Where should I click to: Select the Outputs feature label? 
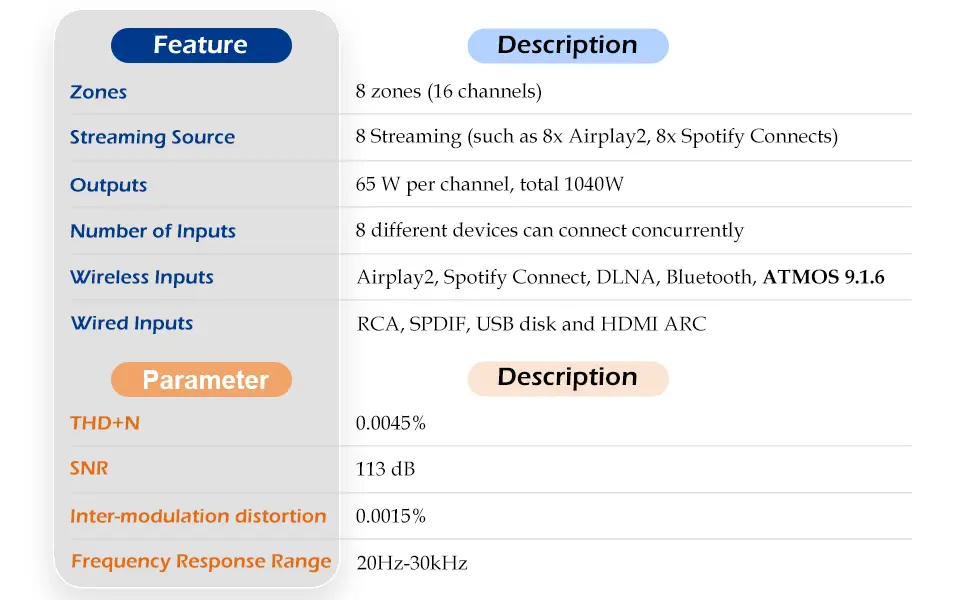click(x=108, y=185)
